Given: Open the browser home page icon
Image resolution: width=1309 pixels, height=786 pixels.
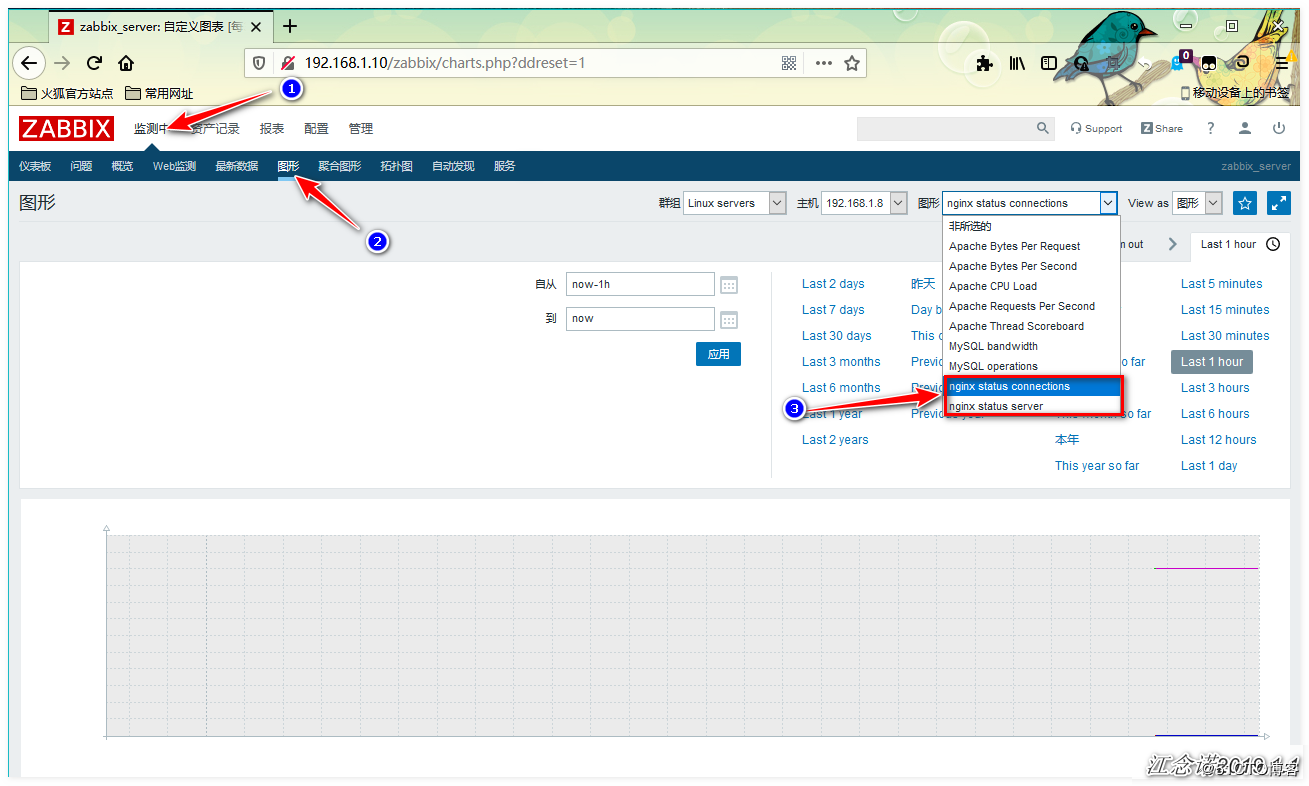Looking at the screenshot, I should pyautogui.click(x=126, y=63).
